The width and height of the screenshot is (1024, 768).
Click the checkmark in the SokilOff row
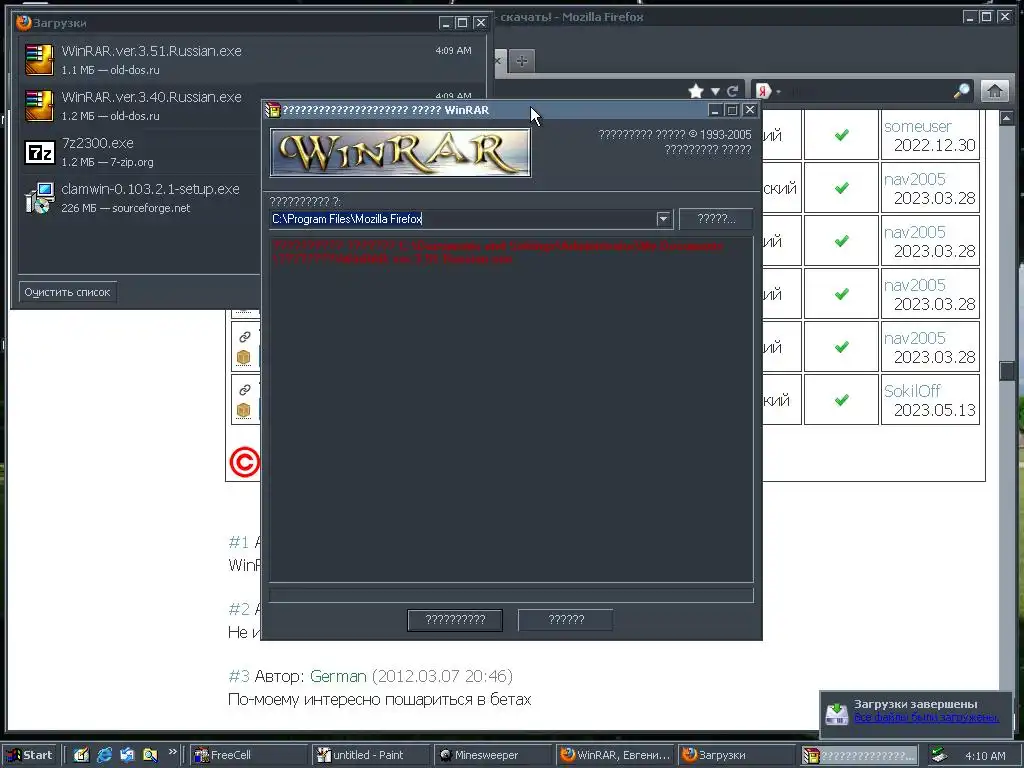842,400
